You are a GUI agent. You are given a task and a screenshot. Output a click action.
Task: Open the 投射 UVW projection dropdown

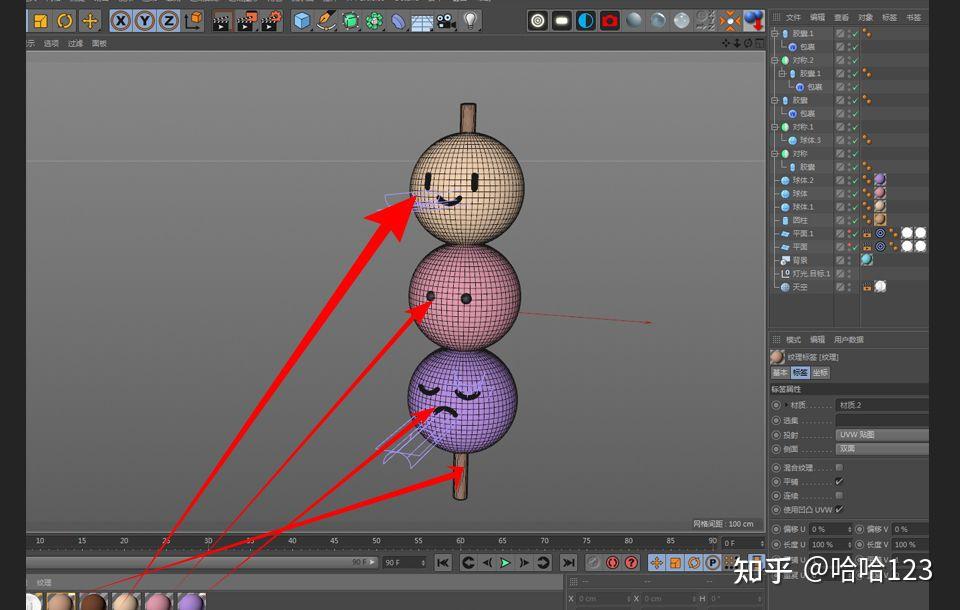(882, 434)
